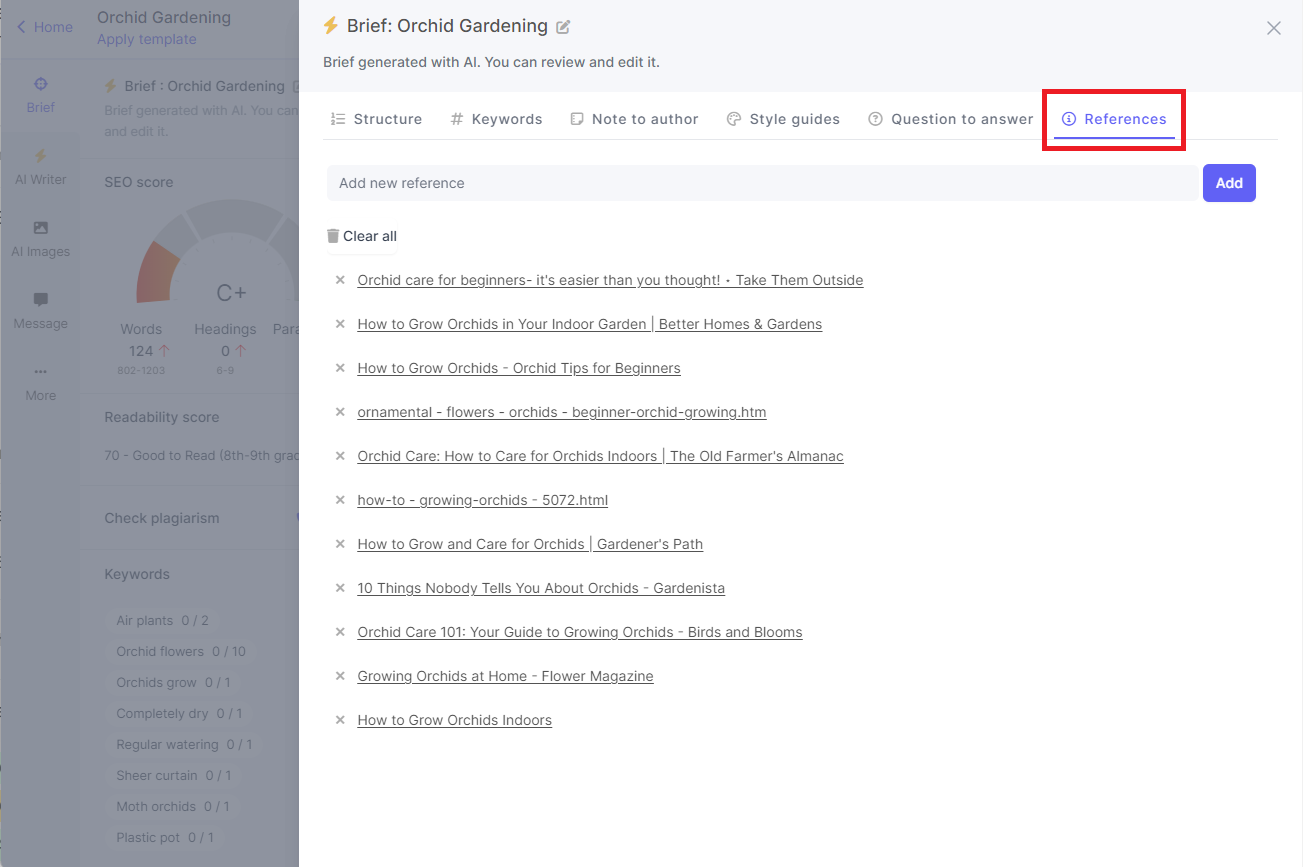Switch to the Structure tab

(376, 119)
